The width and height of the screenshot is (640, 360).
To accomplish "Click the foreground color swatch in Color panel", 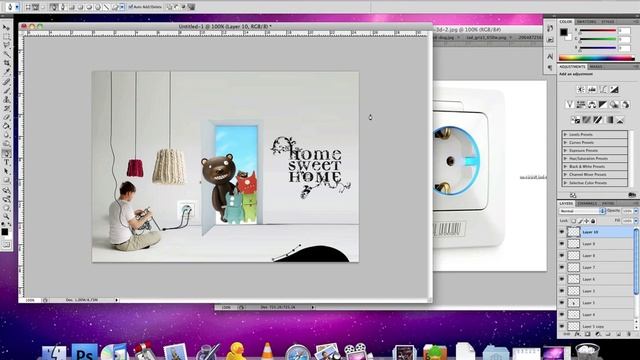I will tap(564, 32).
